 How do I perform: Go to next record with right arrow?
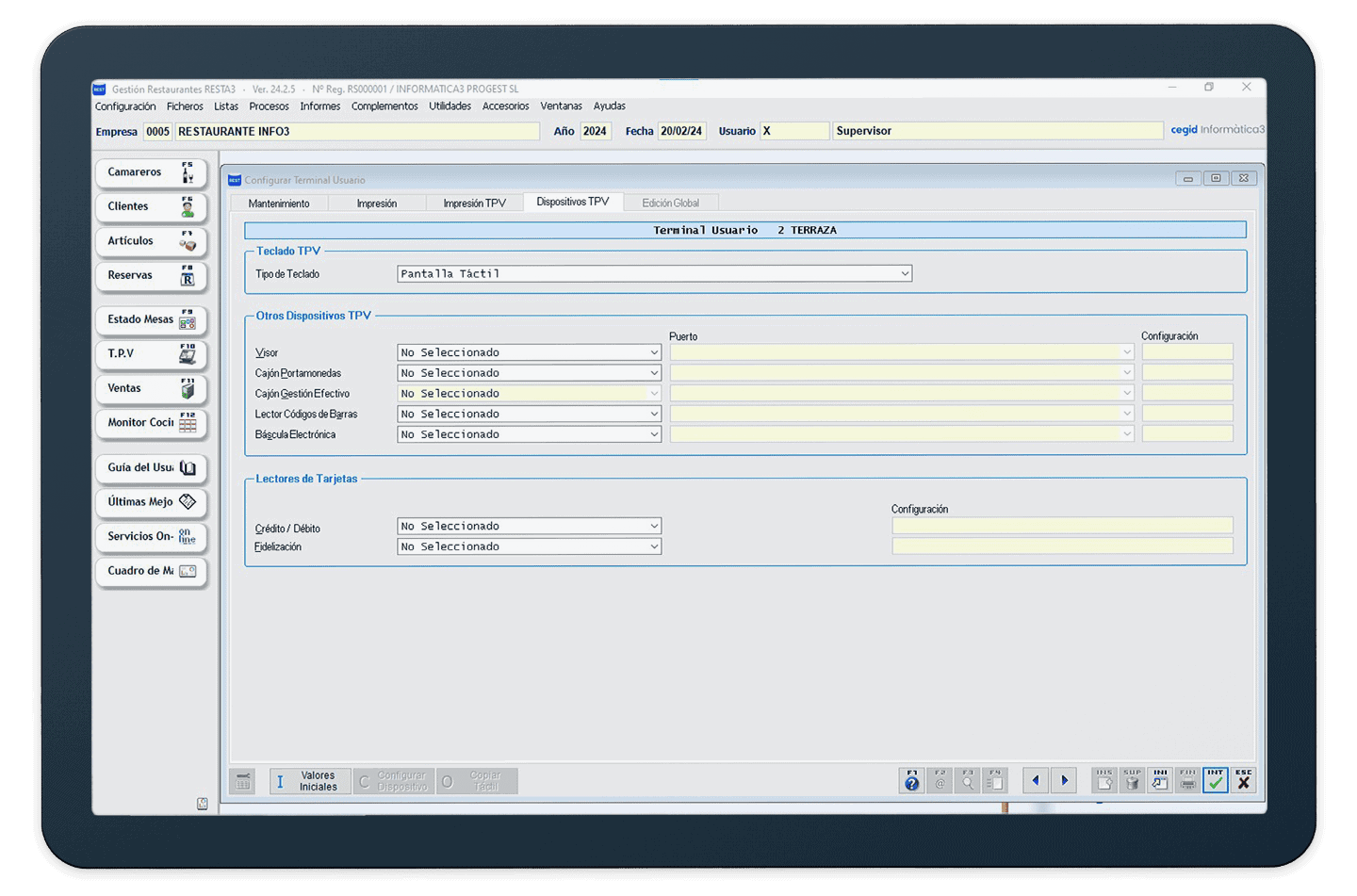pos(1065,780)
